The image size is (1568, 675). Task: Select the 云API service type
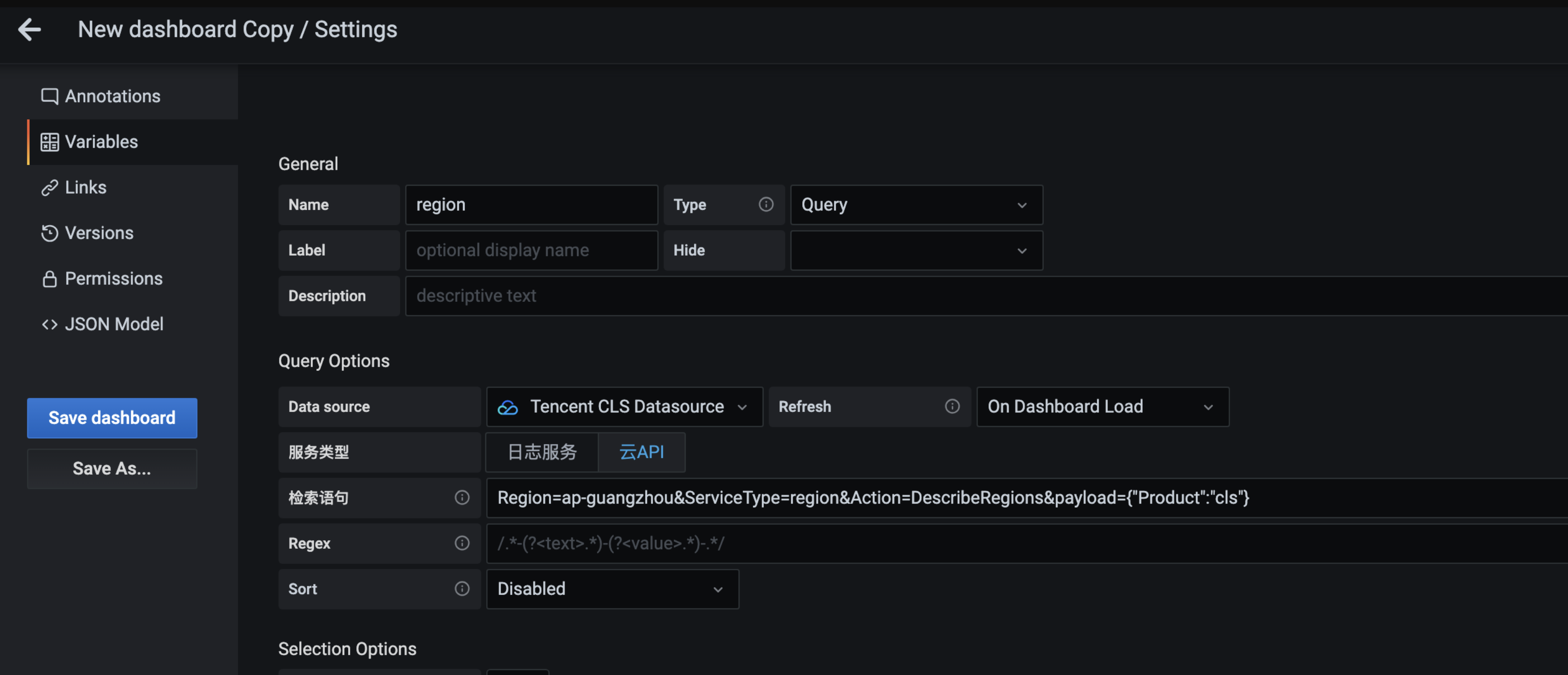[642, 452]
